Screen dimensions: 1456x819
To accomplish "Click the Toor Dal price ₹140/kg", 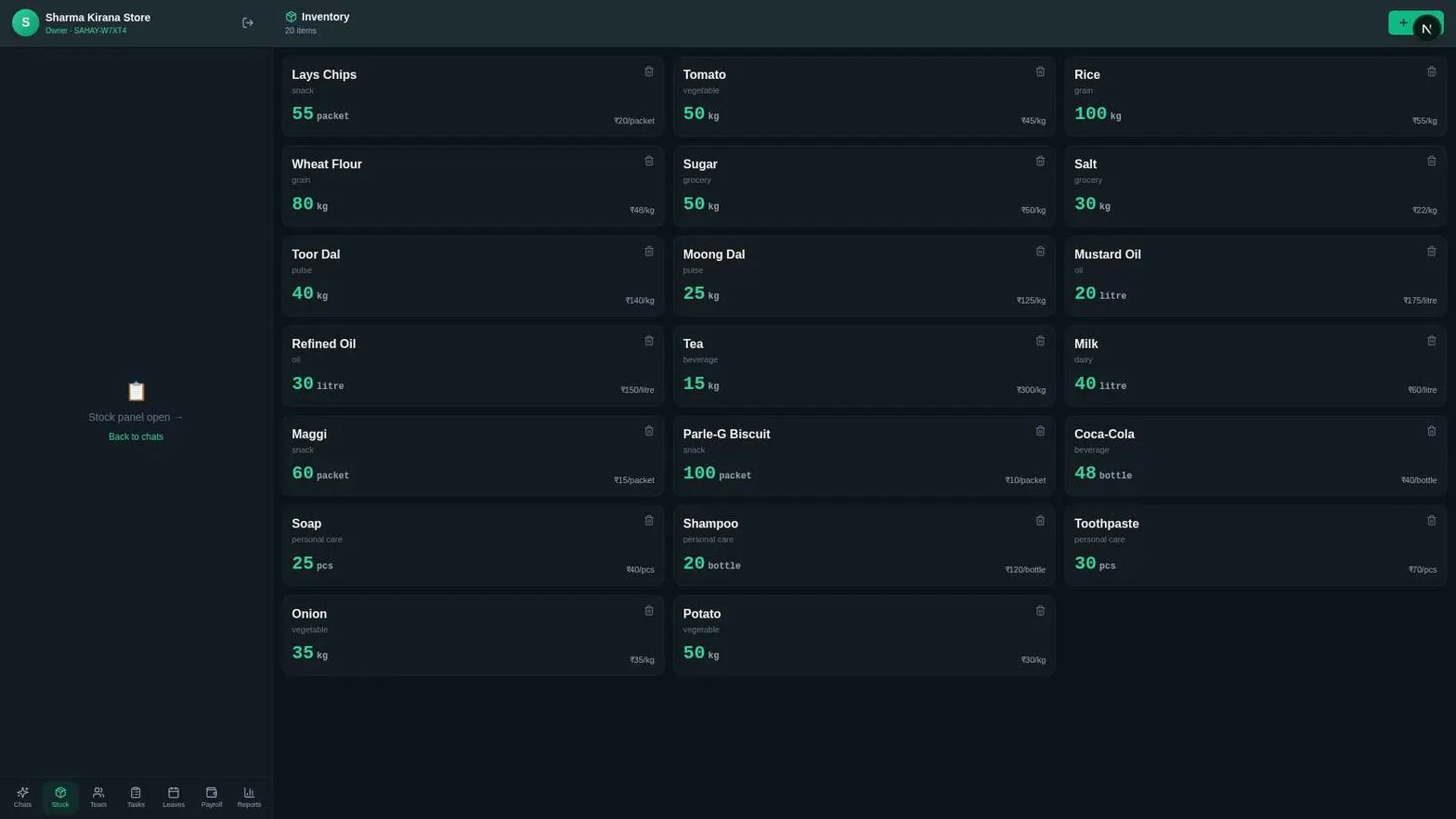I will tap(640, 301).
